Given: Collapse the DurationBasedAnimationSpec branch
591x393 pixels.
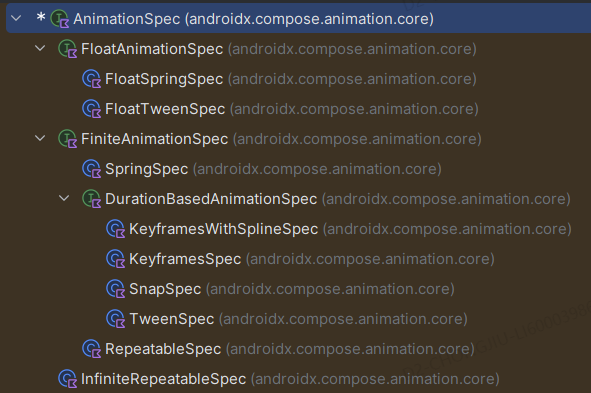Looking at the screenshot, I should coord(64,198).
